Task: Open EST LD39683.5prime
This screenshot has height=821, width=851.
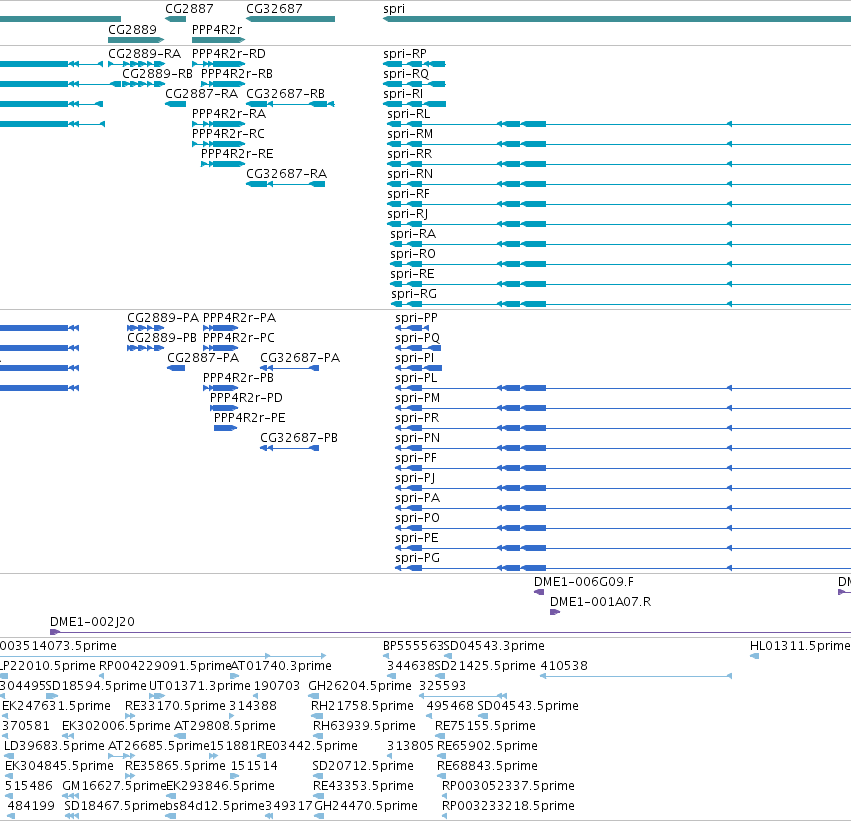Action: (x=54, y=747)
